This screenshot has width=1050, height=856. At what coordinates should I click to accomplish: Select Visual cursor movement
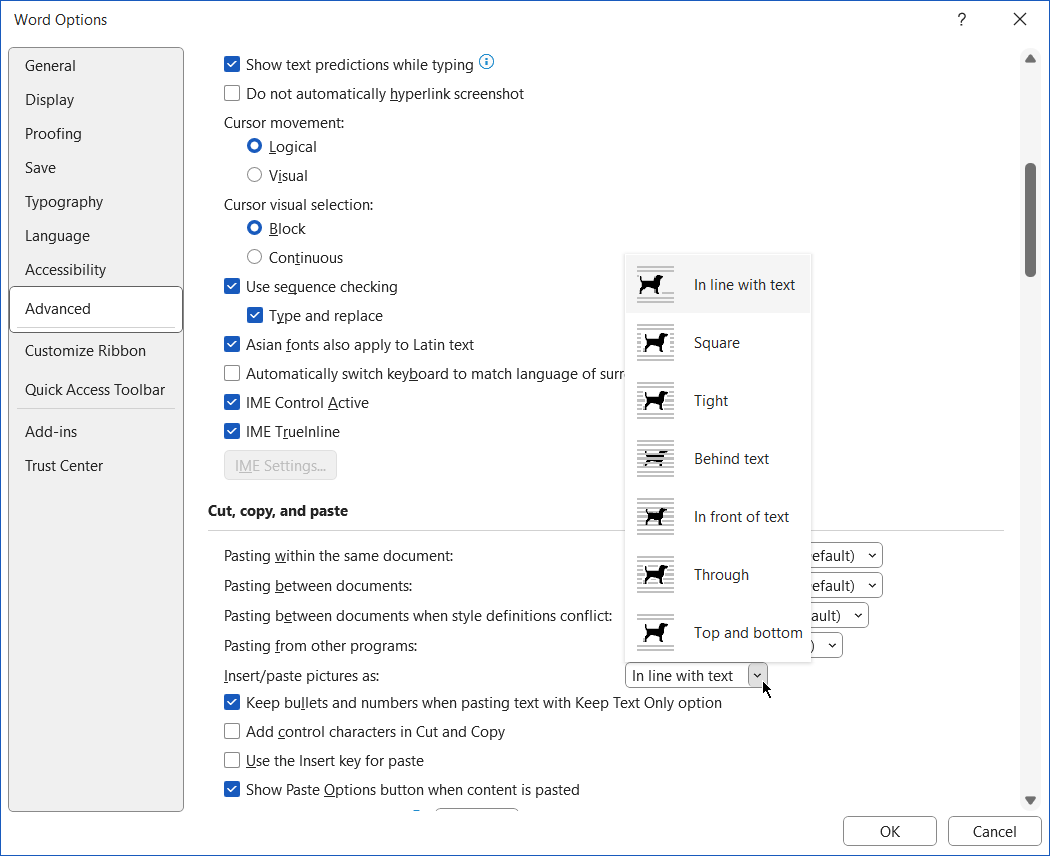[x=254, y=175]
